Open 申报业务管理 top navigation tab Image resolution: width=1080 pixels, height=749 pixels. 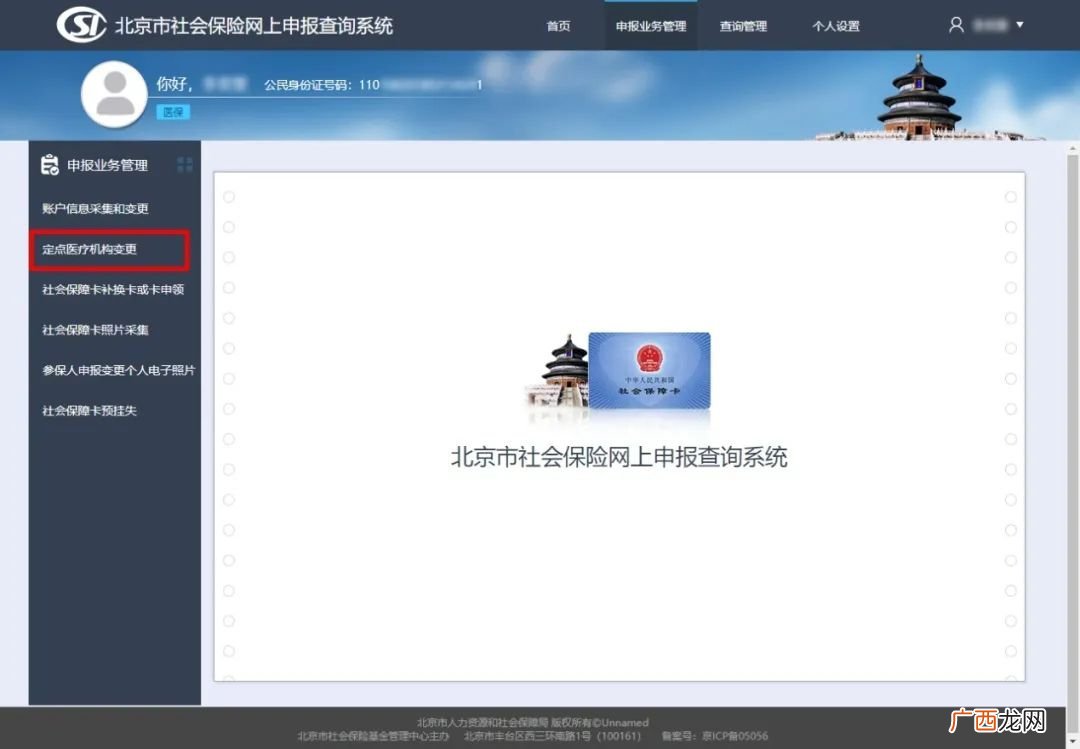coord(651,26)
